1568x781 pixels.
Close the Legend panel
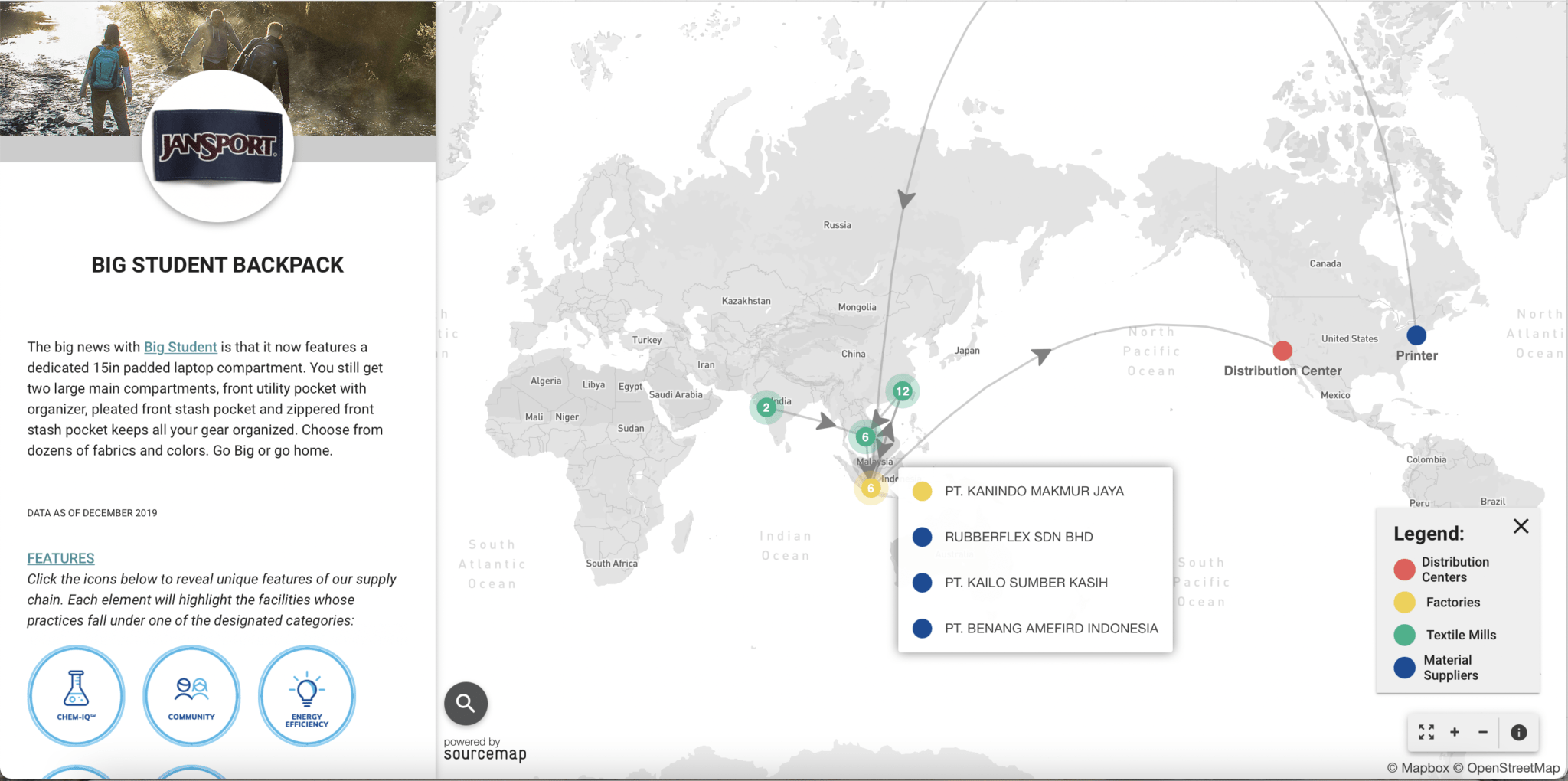(1521, 526)
